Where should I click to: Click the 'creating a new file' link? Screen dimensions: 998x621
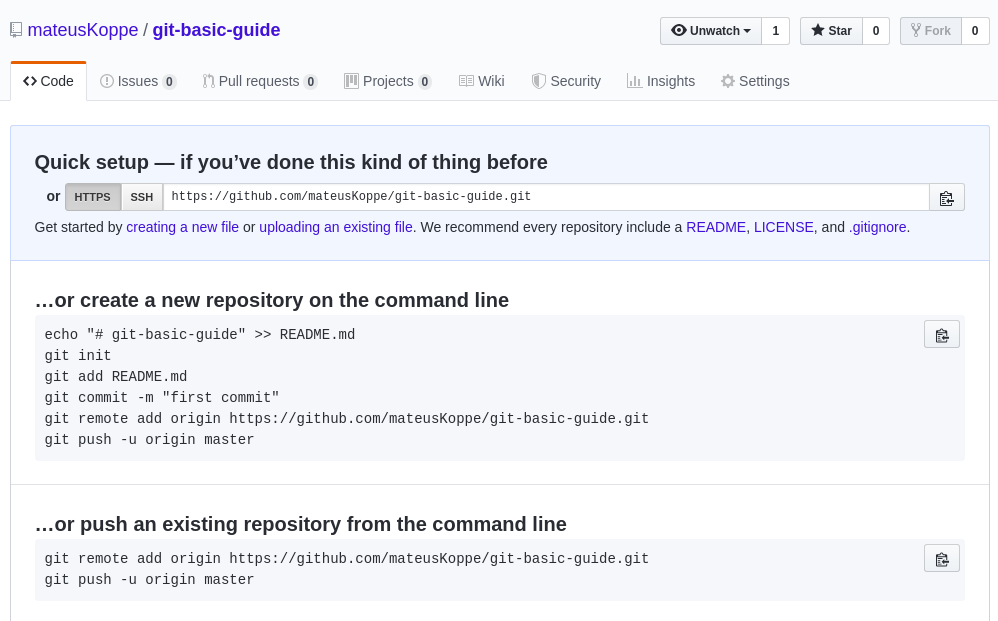coord(182,227)
